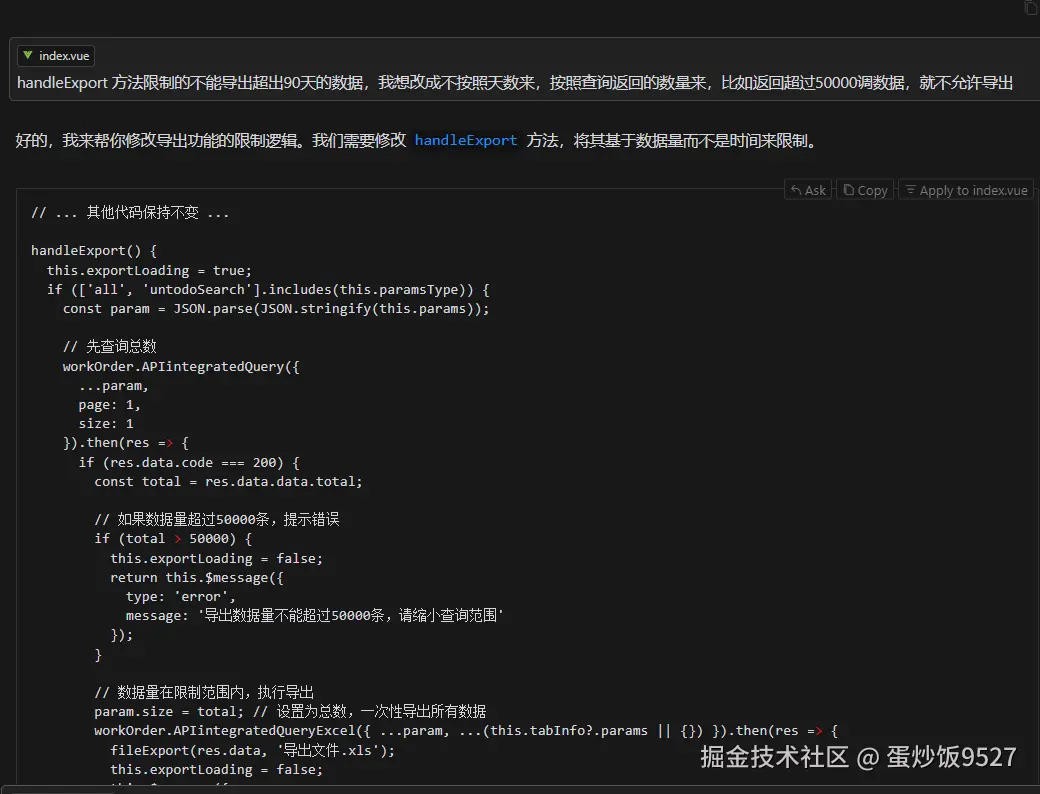1040x794 pixels.
Task: Click the message line '导出数据量不能超过50000条'
Action: click(315, 616)
